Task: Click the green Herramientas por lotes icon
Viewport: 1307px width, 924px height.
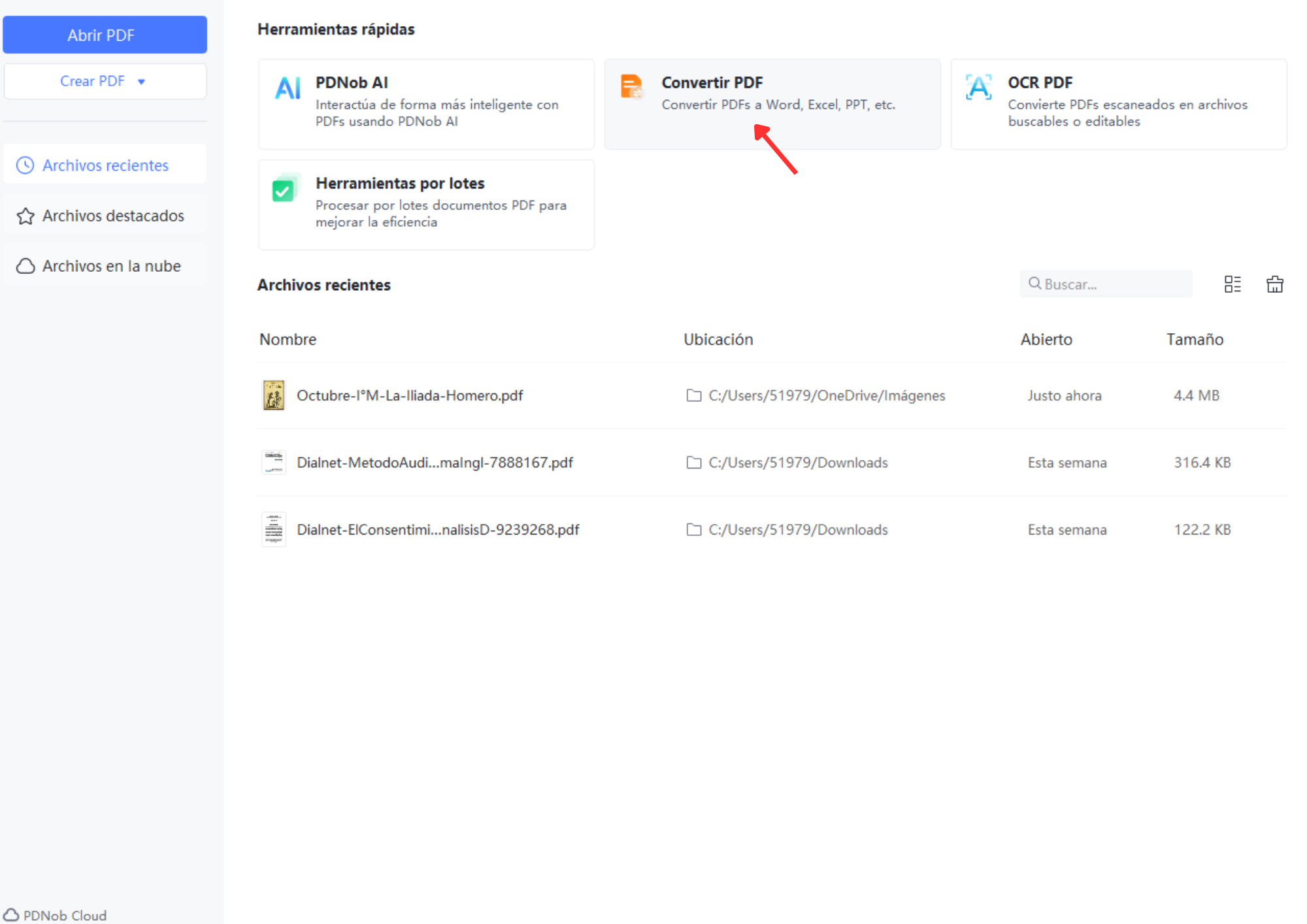Action: click(x=285, y=188)
